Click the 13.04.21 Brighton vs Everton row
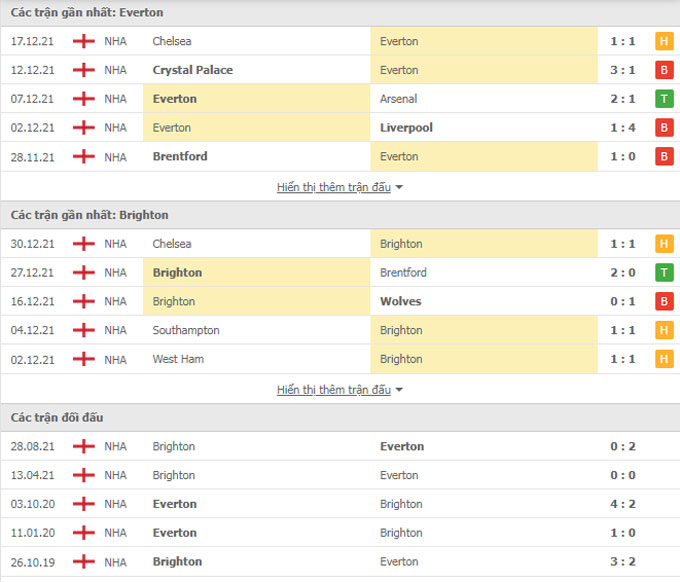 pyautogui.click(x=340, y=475)
